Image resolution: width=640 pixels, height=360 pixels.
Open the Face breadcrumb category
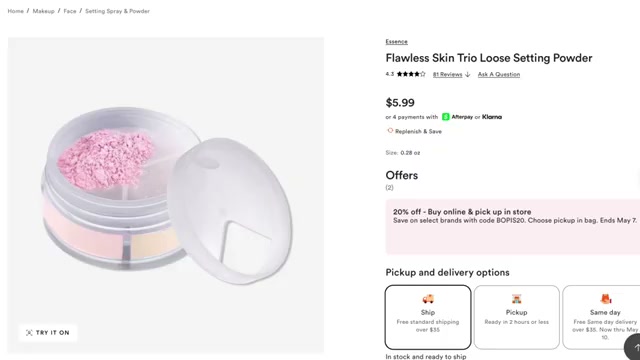(70, 11)
